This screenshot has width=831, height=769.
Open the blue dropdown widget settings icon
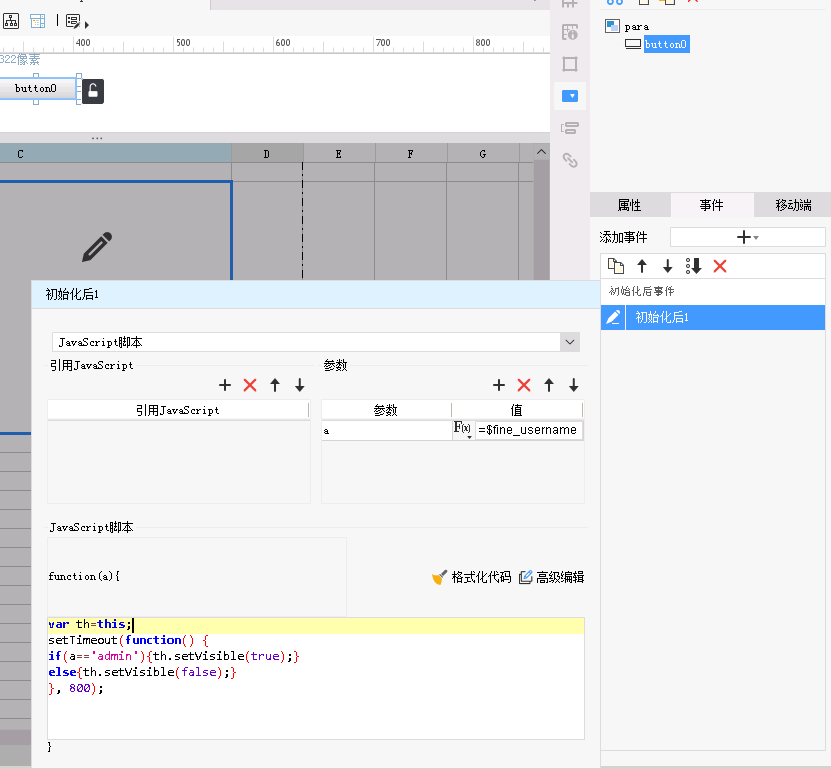[x=570, y=96]
